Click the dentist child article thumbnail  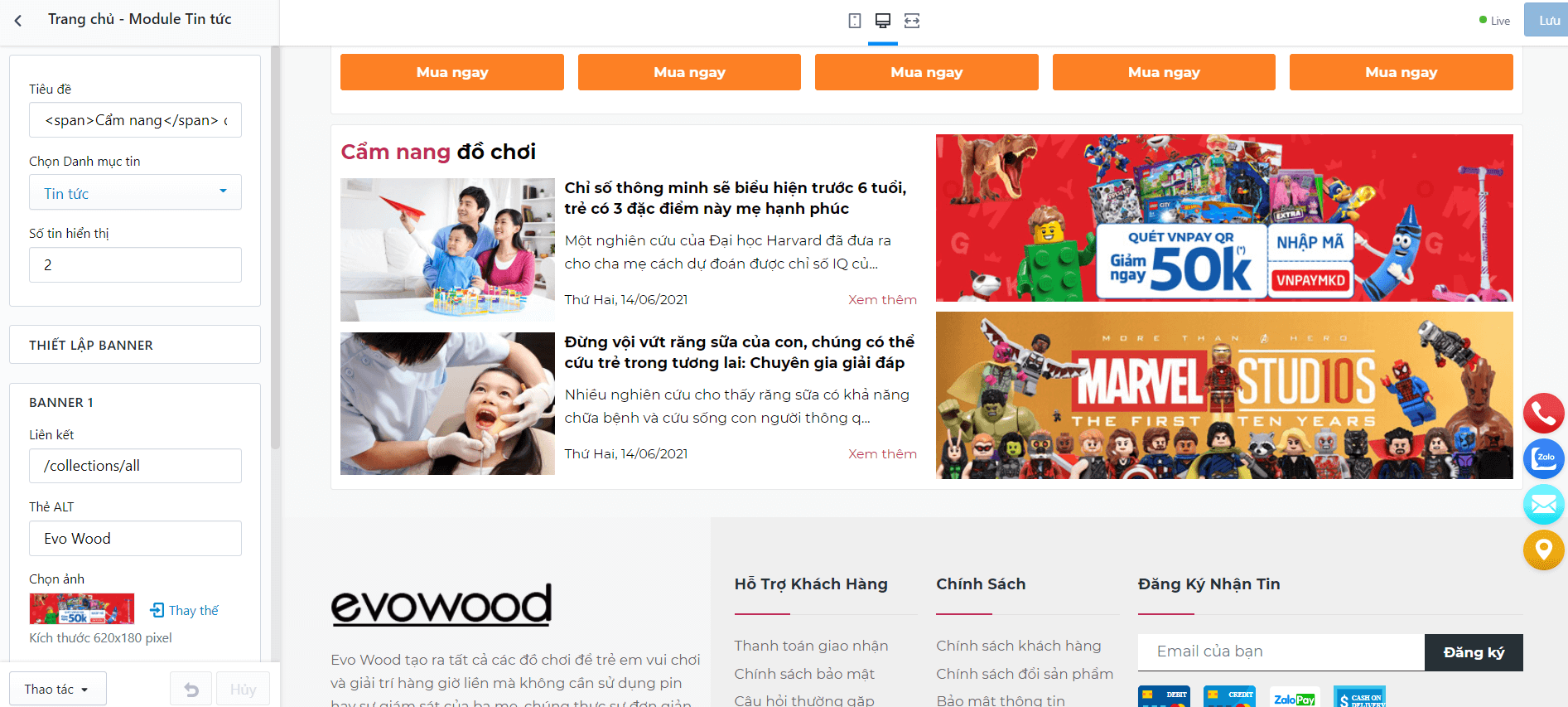[447, 404]
